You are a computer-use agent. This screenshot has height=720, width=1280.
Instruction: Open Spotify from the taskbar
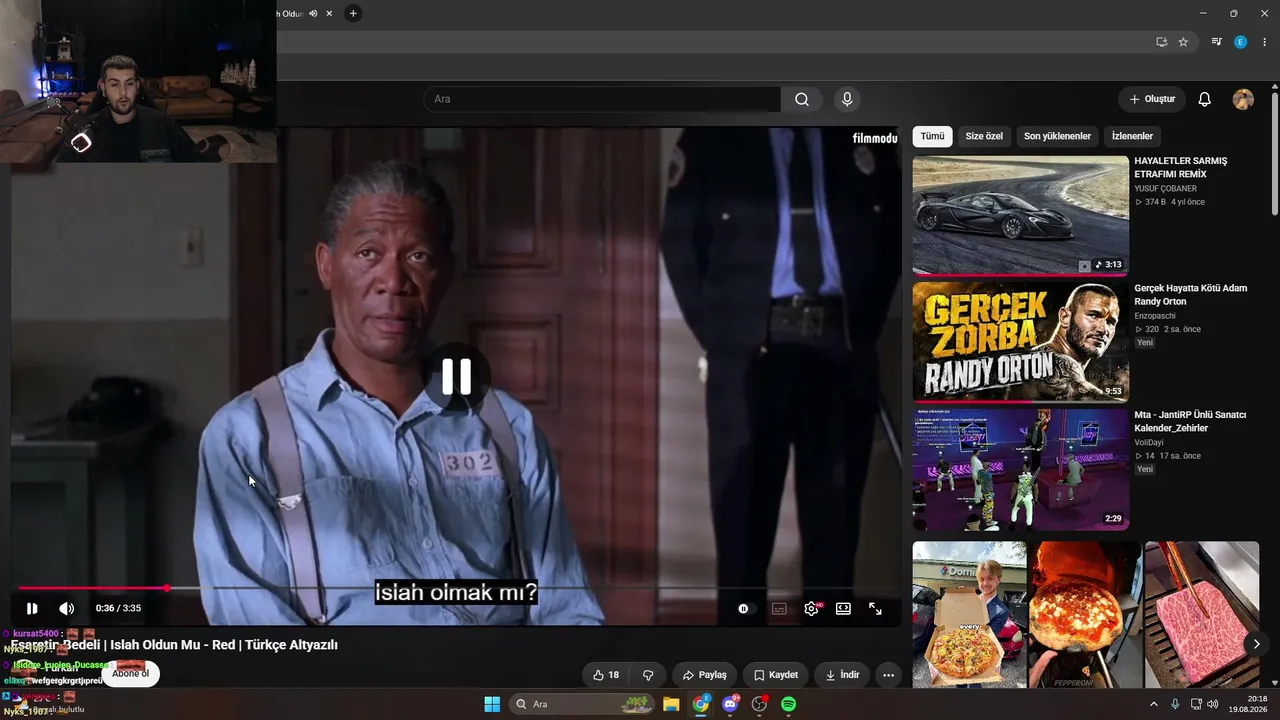point(788,704)
